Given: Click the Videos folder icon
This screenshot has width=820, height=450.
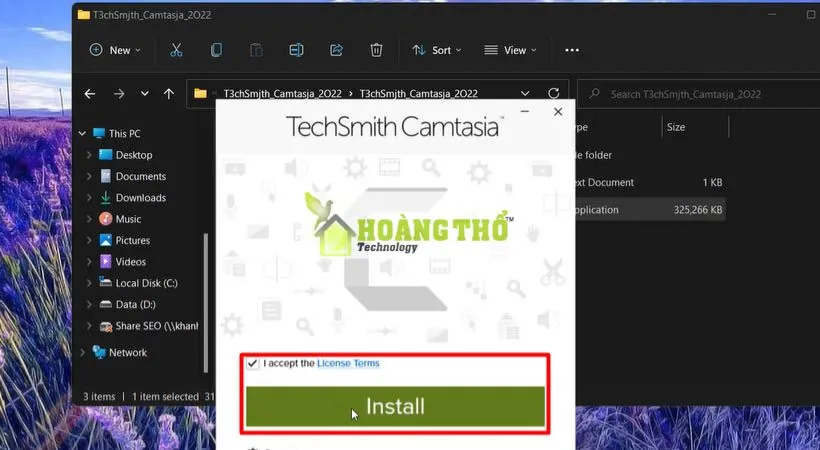Looking at the screenshot, I should pyautogui.click(x=106, y=262).
